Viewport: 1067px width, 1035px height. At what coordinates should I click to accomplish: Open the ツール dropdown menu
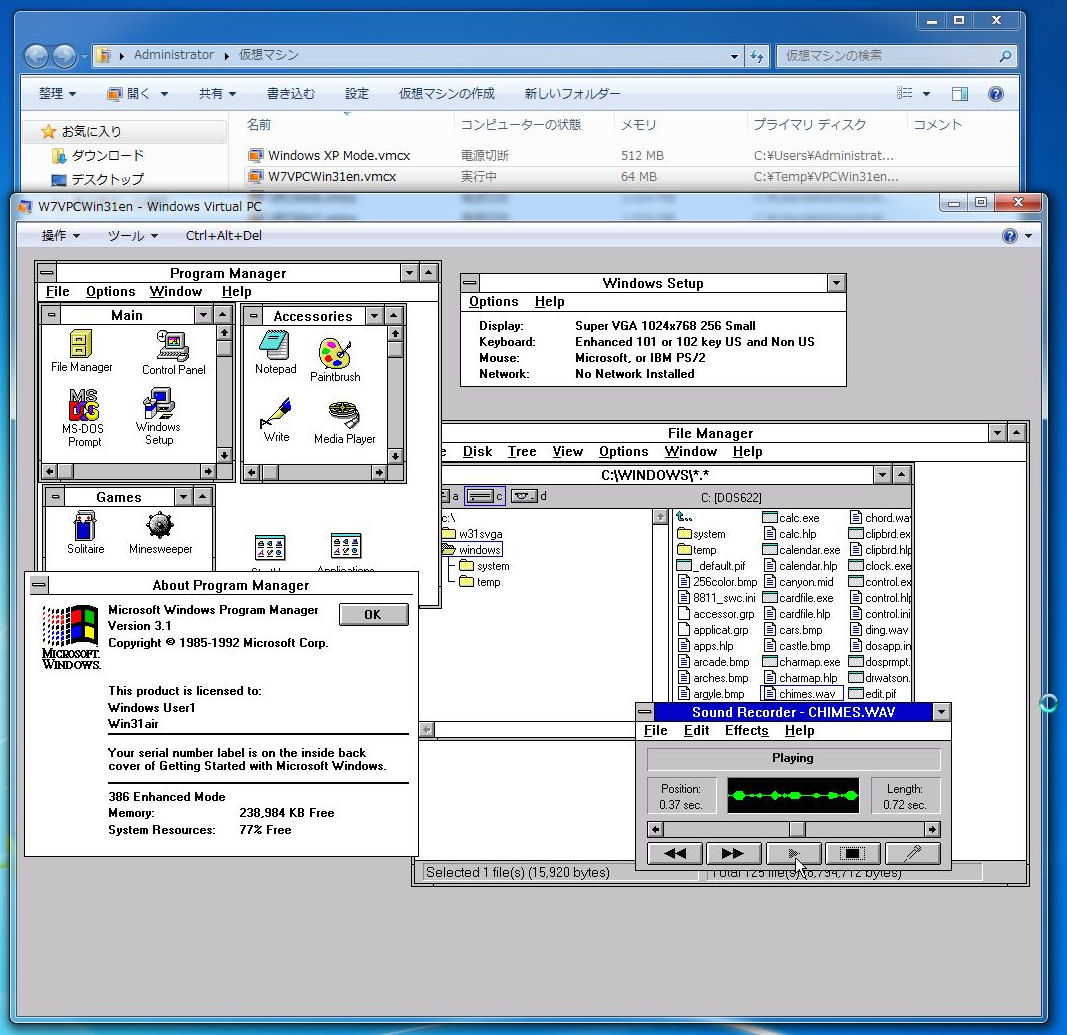(x=133, y=236)
